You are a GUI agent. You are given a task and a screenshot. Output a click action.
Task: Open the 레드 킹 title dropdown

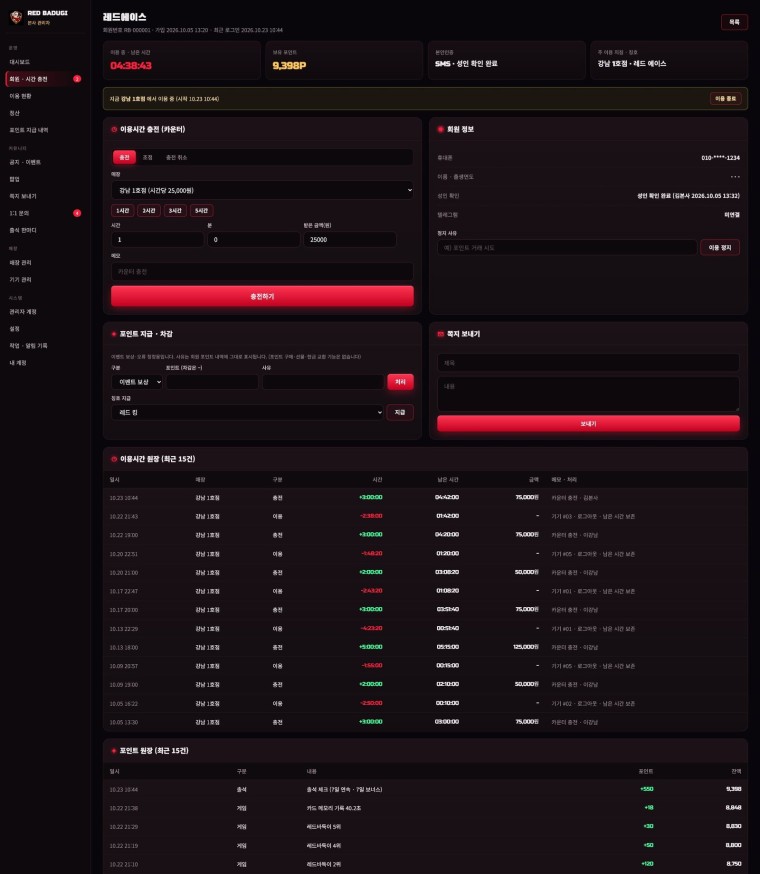pyautogui.click(x=248, y=412)
